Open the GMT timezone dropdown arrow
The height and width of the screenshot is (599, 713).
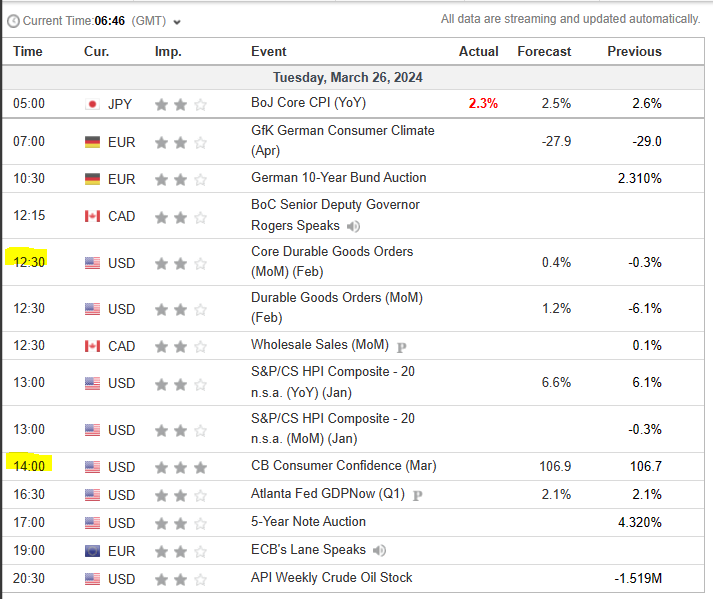point(178,22)
